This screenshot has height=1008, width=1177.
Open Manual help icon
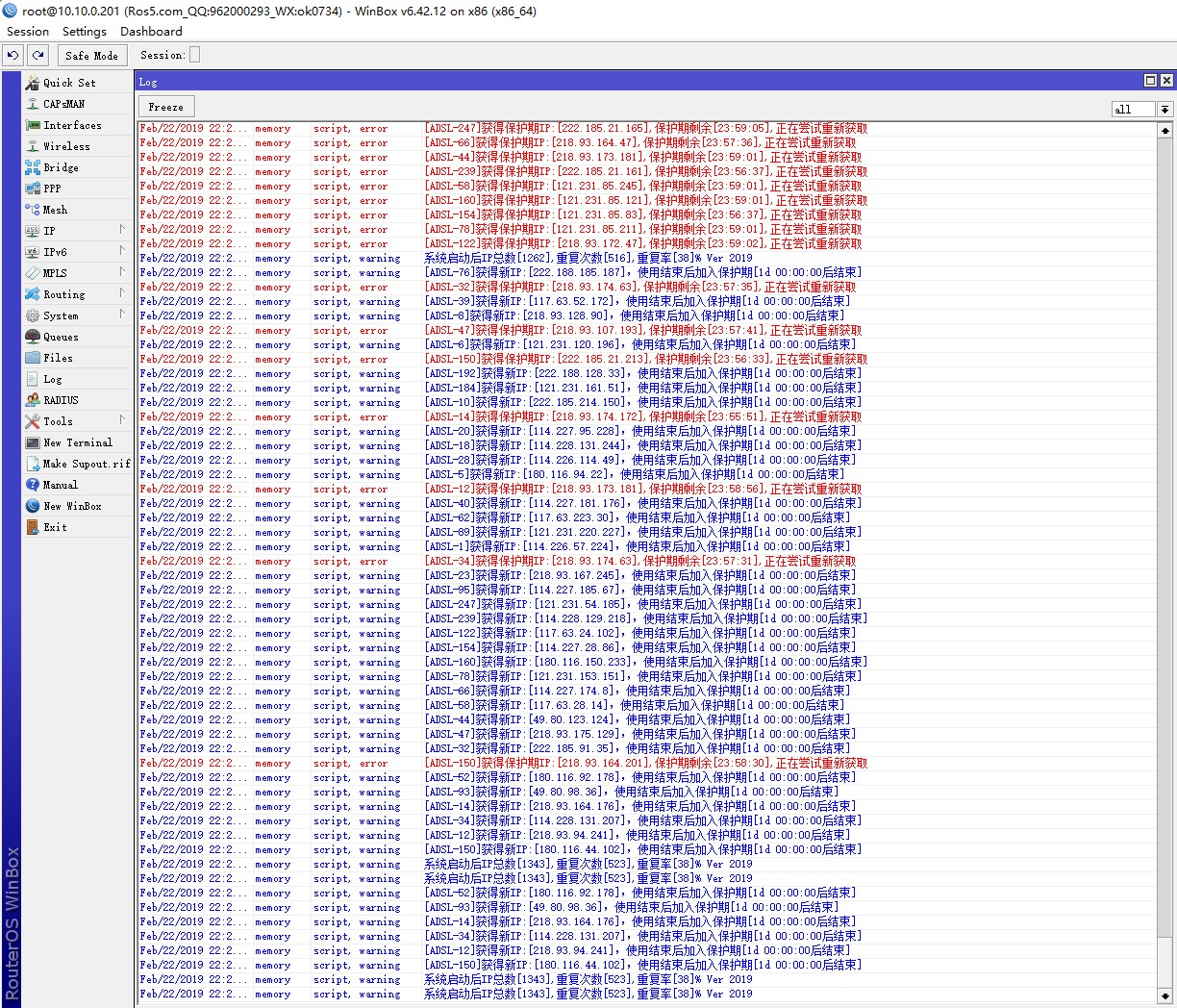33,485
